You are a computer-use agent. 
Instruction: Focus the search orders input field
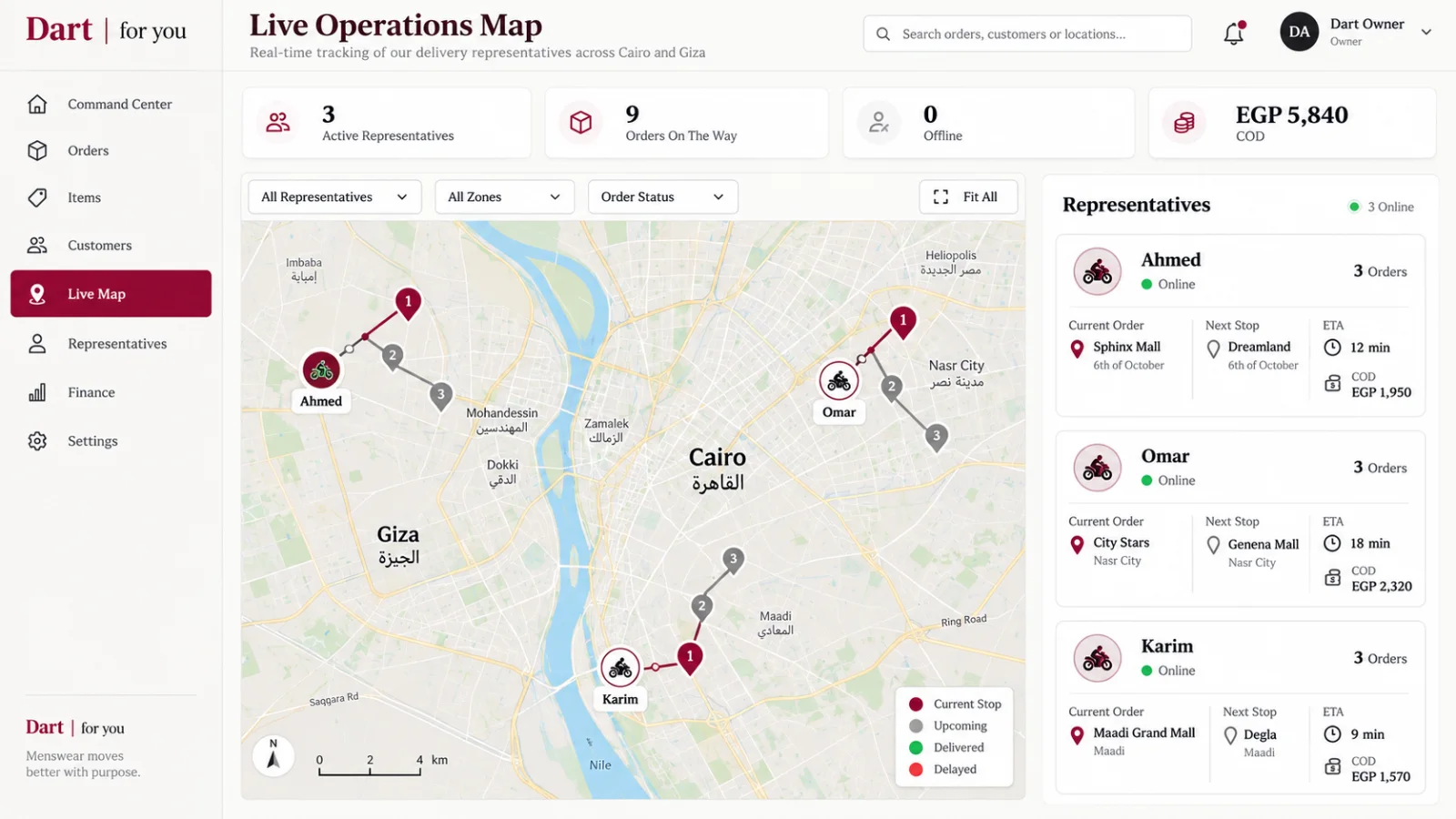[x=1027, y=34]
